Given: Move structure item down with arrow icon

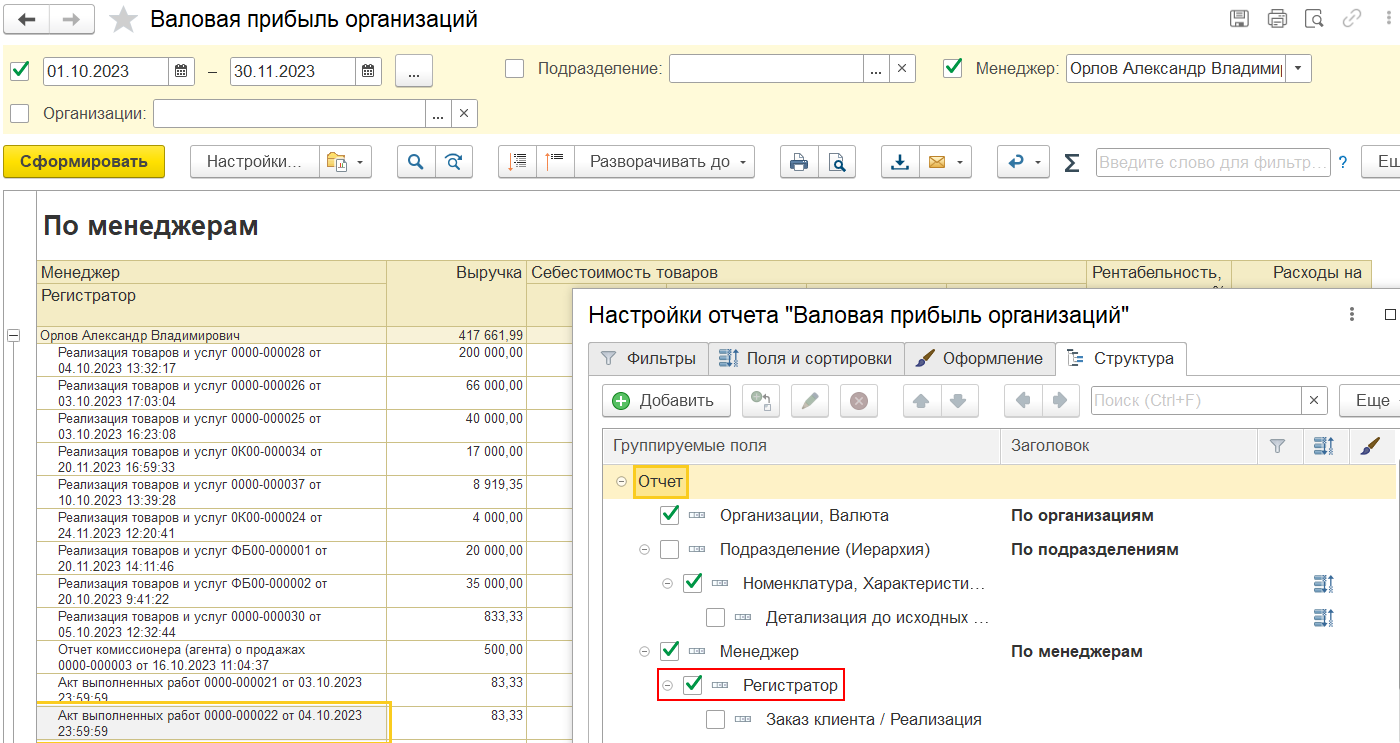Looking at the screenshot, I should [x=957, y=401].
